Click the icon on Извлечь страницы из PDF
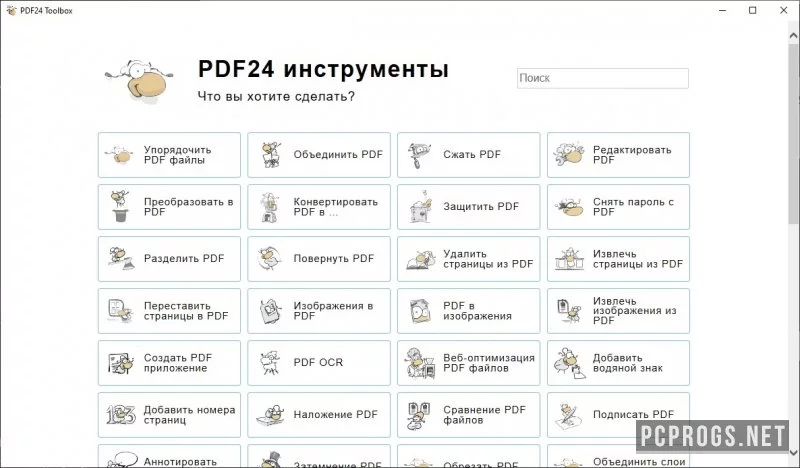 (569, 259)
